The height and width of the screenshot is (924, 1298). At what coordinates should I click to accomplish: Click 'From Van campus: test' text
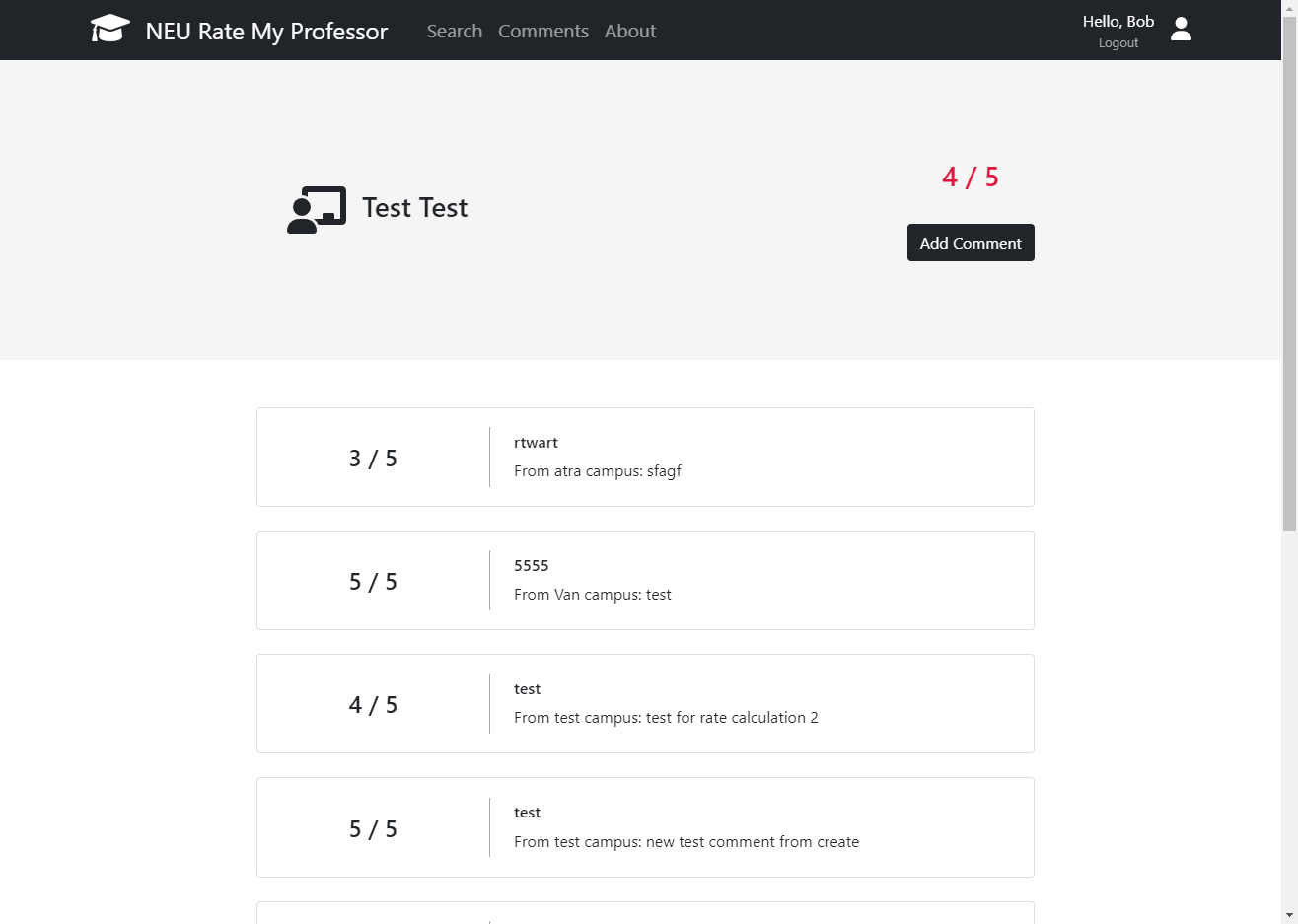[593, 595]
